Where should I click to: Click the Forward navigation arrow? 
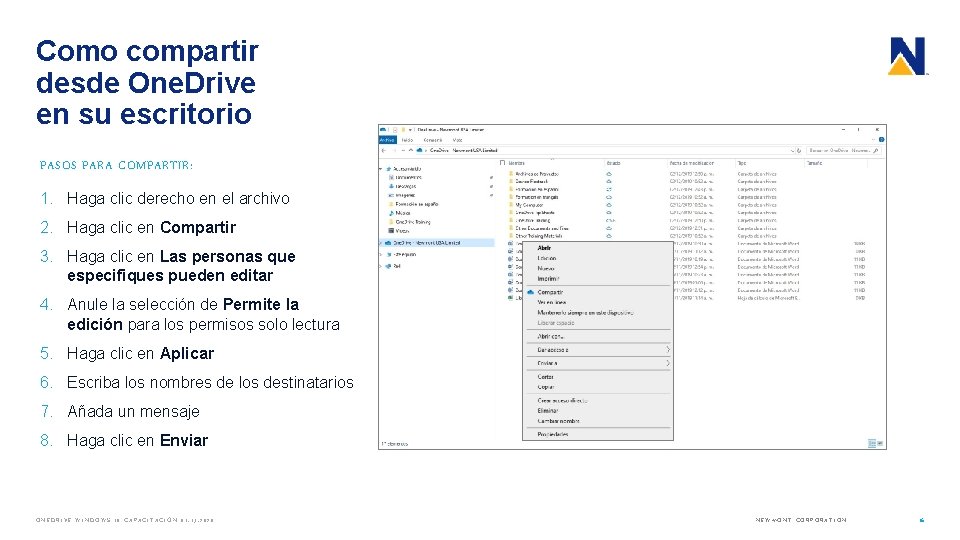point(394,151)
